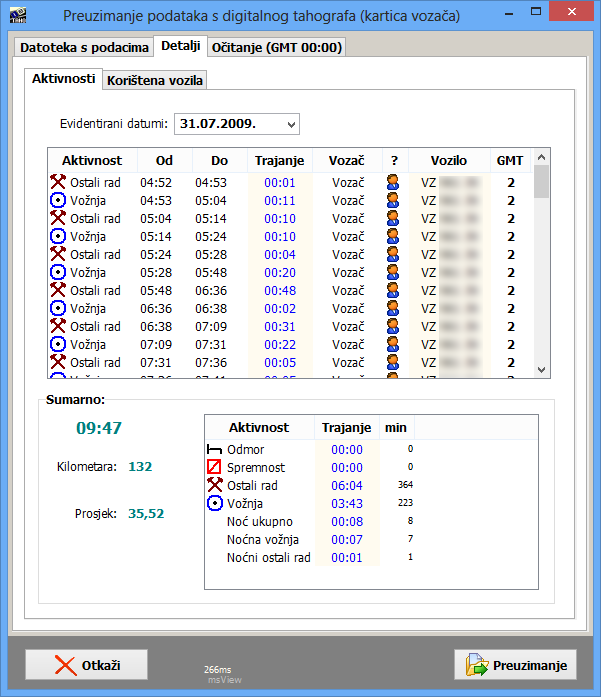Image resolution: width=601 pixels, height=697 pixels.
Task: Click Spremnost icon in summary table
Action: coord(214,467)
